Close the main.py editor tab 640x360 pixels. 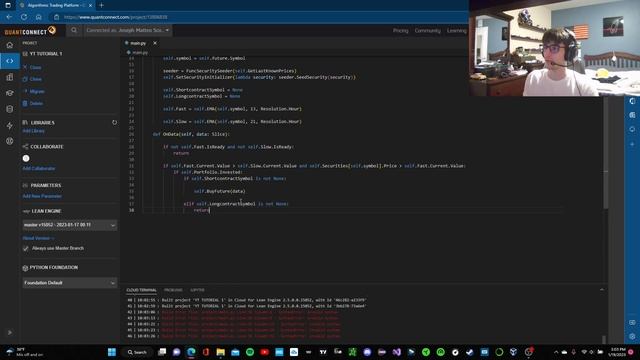tap(155, 43)
